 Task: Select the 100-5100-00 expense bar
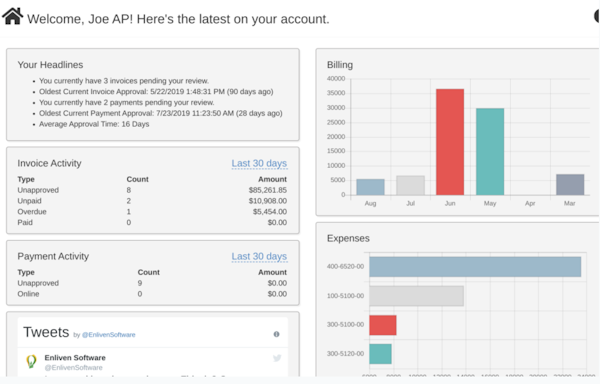(x=416, y=296)
